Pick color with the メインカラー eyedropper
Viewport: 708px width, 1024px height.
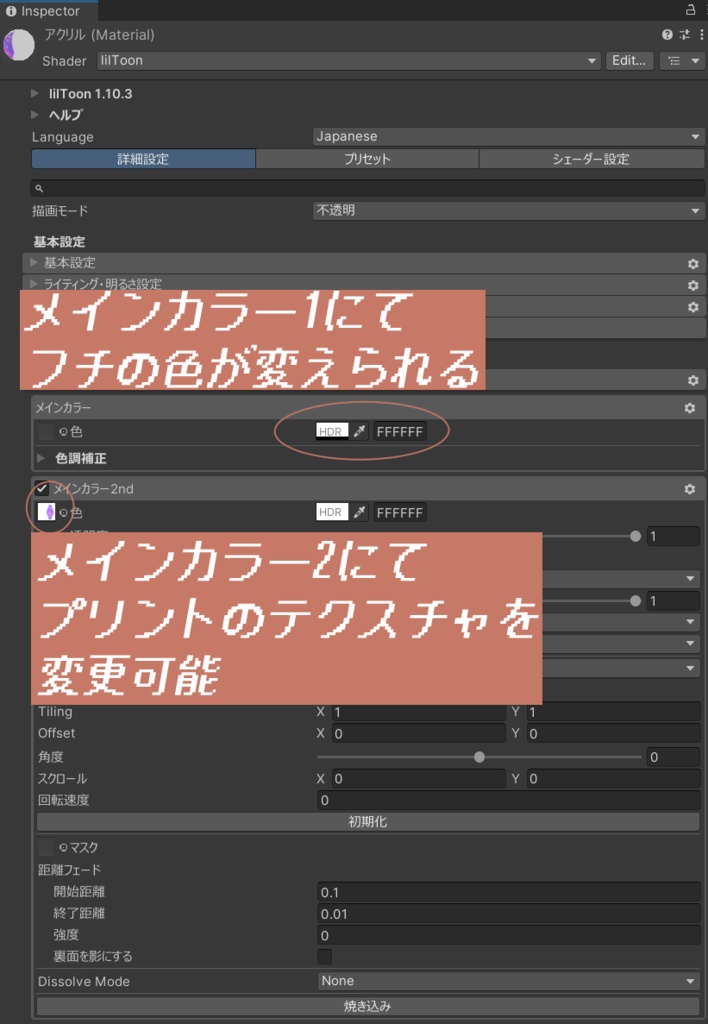(x=359, y=432)
